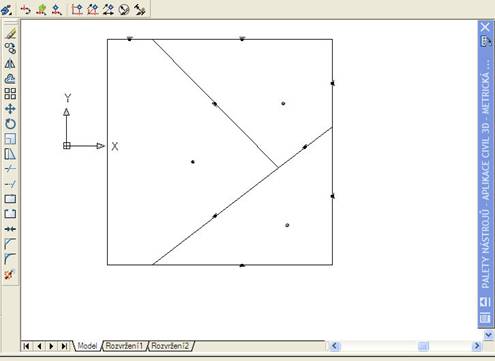
Task: Click the Explode tool icon
Action: click(x=10, y=274)
